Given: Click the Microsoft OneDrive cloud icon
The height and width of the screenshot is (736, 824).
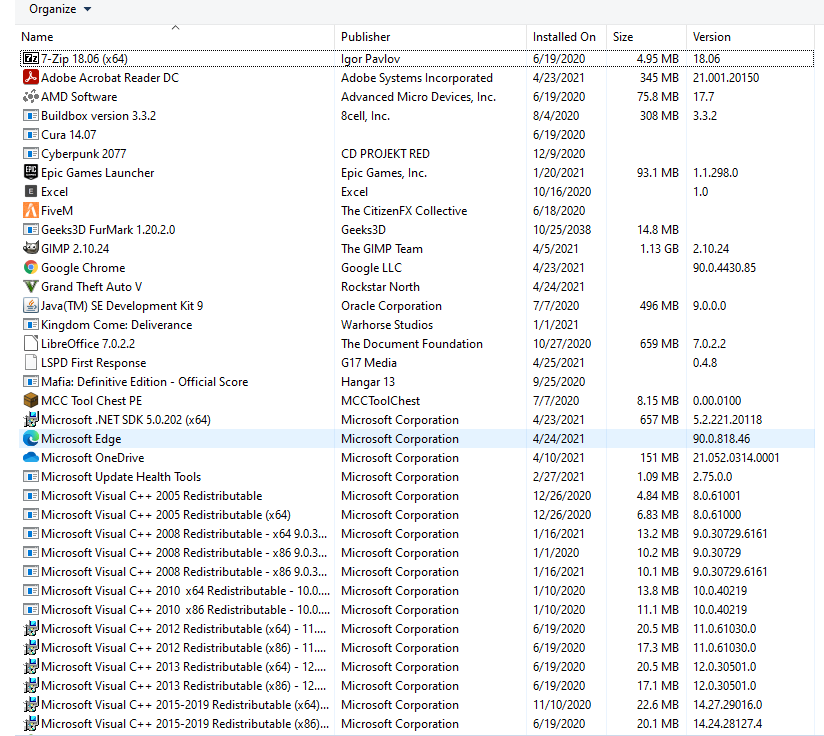Looking at the screenshot, I should tap(31, 458).
